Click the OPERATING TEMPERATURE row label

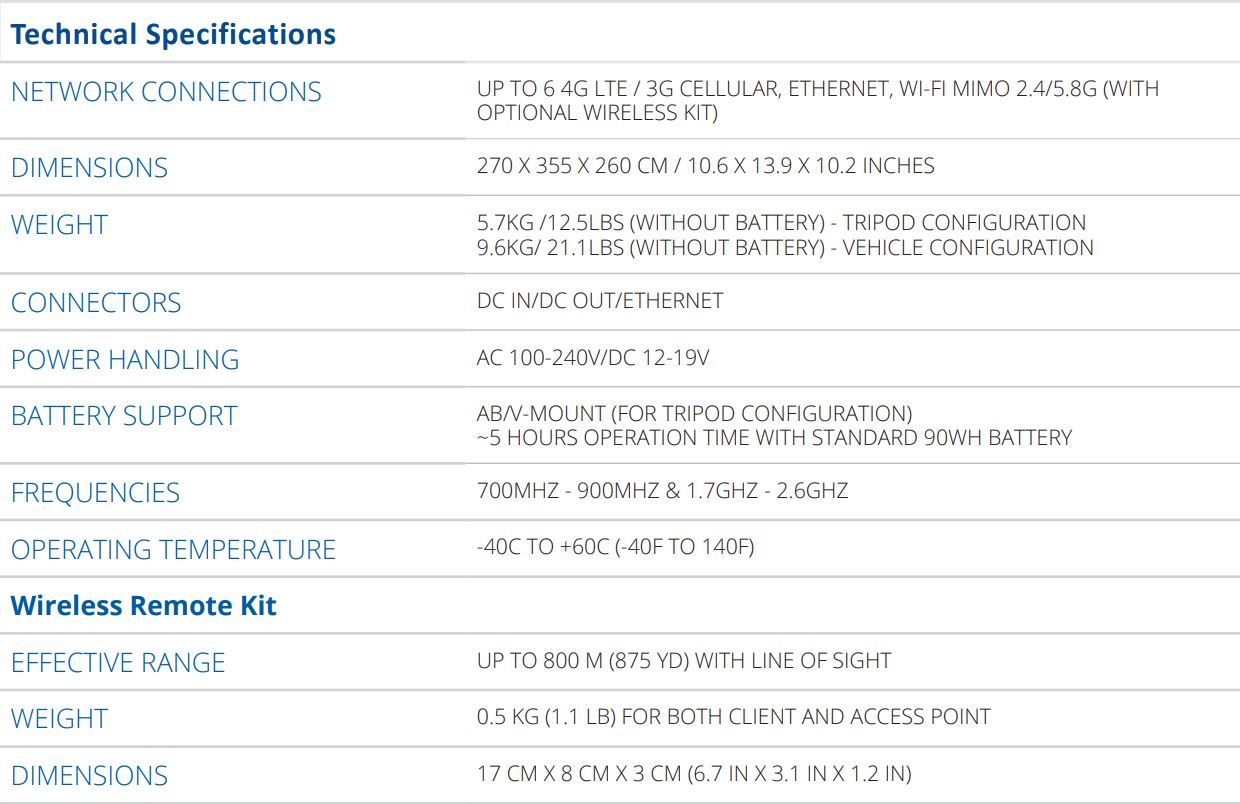[x=173, y=550]
